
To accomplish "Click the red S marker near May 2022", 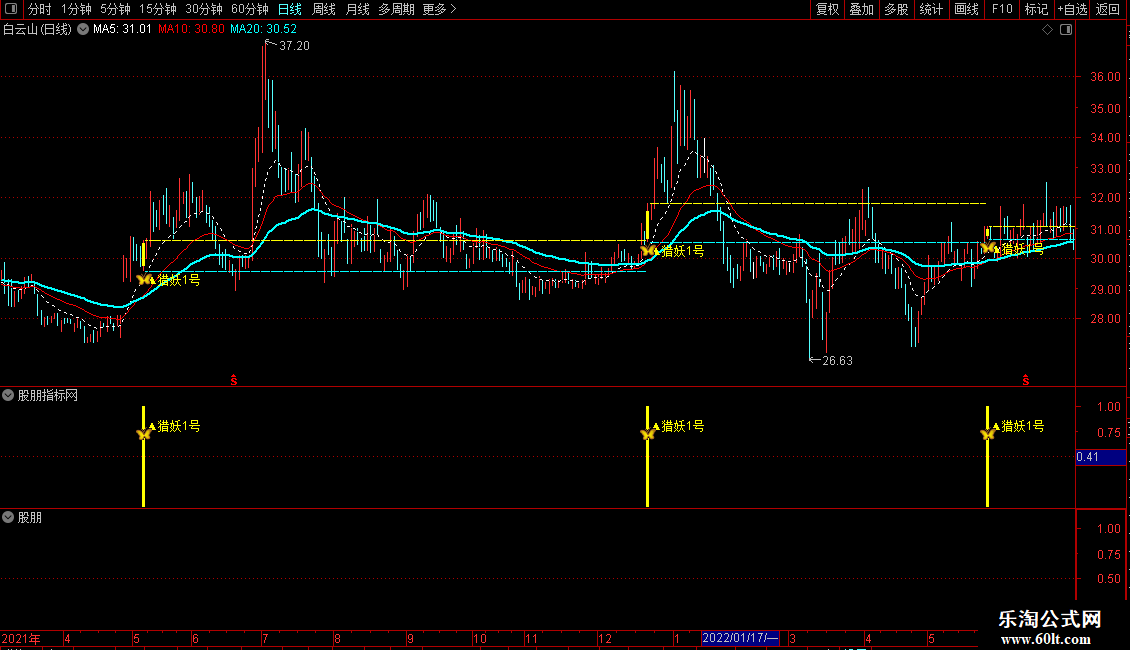I will pyautogui.click(x=1026, y=380).
